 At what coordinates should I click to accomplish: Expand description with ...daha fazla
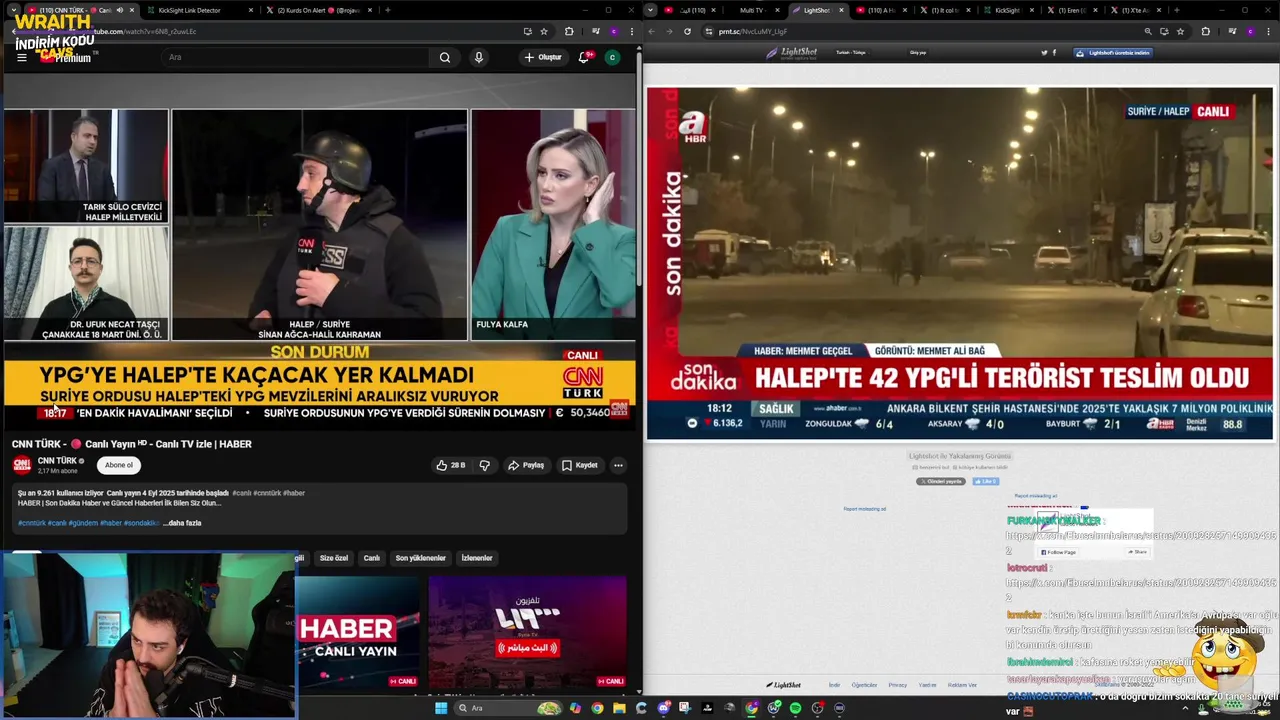pyautogui.click(x=182, y=523)
